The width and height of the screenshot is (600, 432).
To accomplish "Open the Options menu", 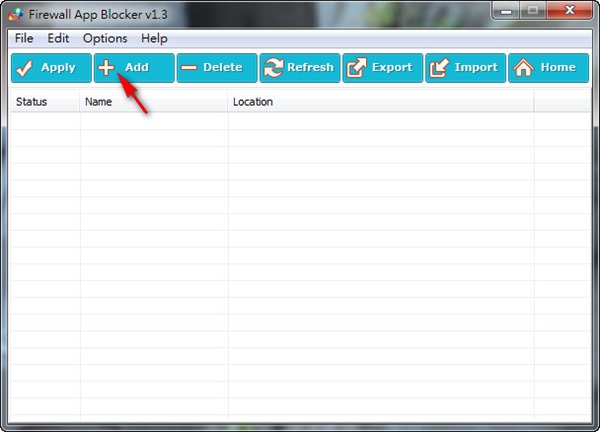I will (x=105, y=38).
